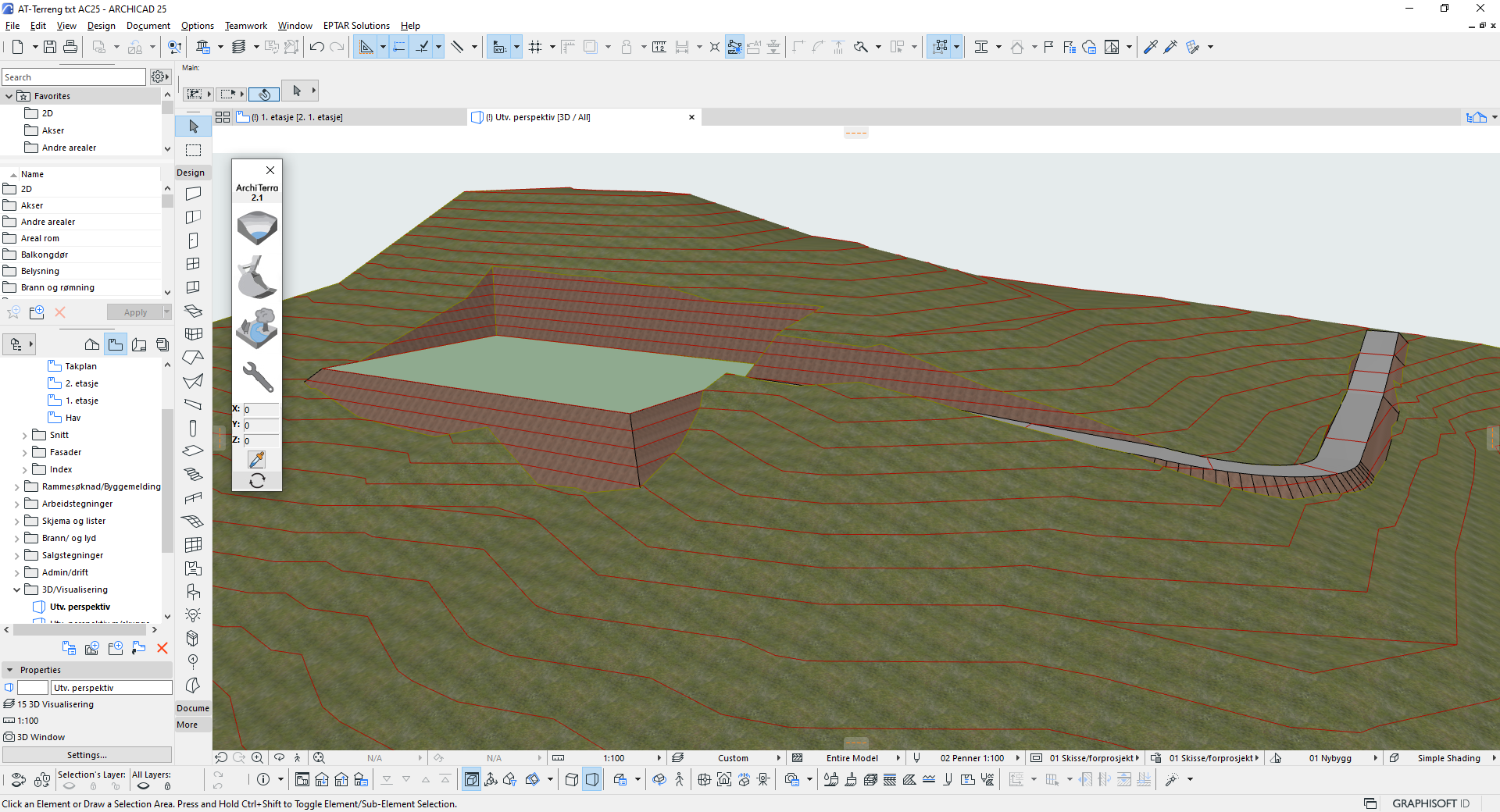Switch navigator to View Map mode
The image size is (1500, 812).
coord(116,344)
